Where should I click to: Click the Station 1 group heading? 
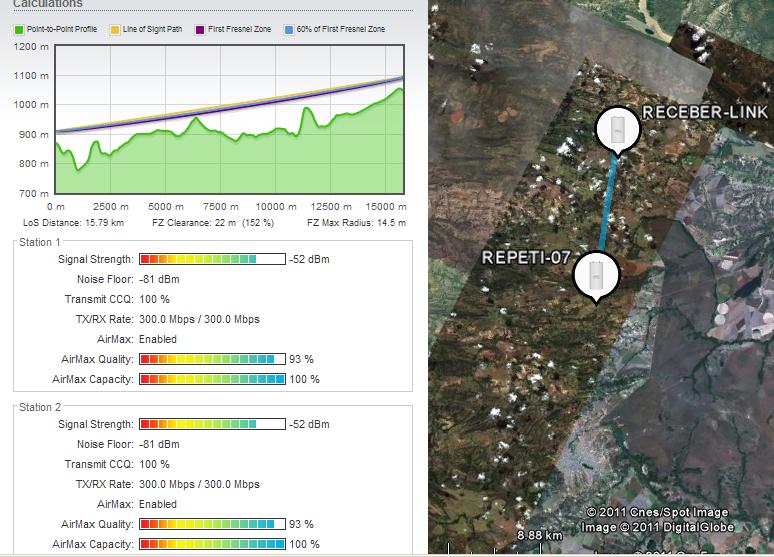click(x=39, y=242)
